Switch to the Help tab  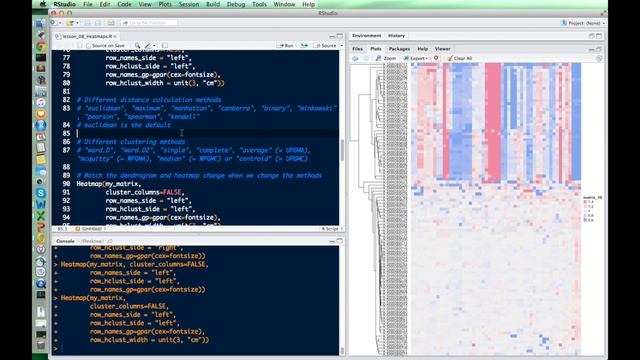point(422,49)
